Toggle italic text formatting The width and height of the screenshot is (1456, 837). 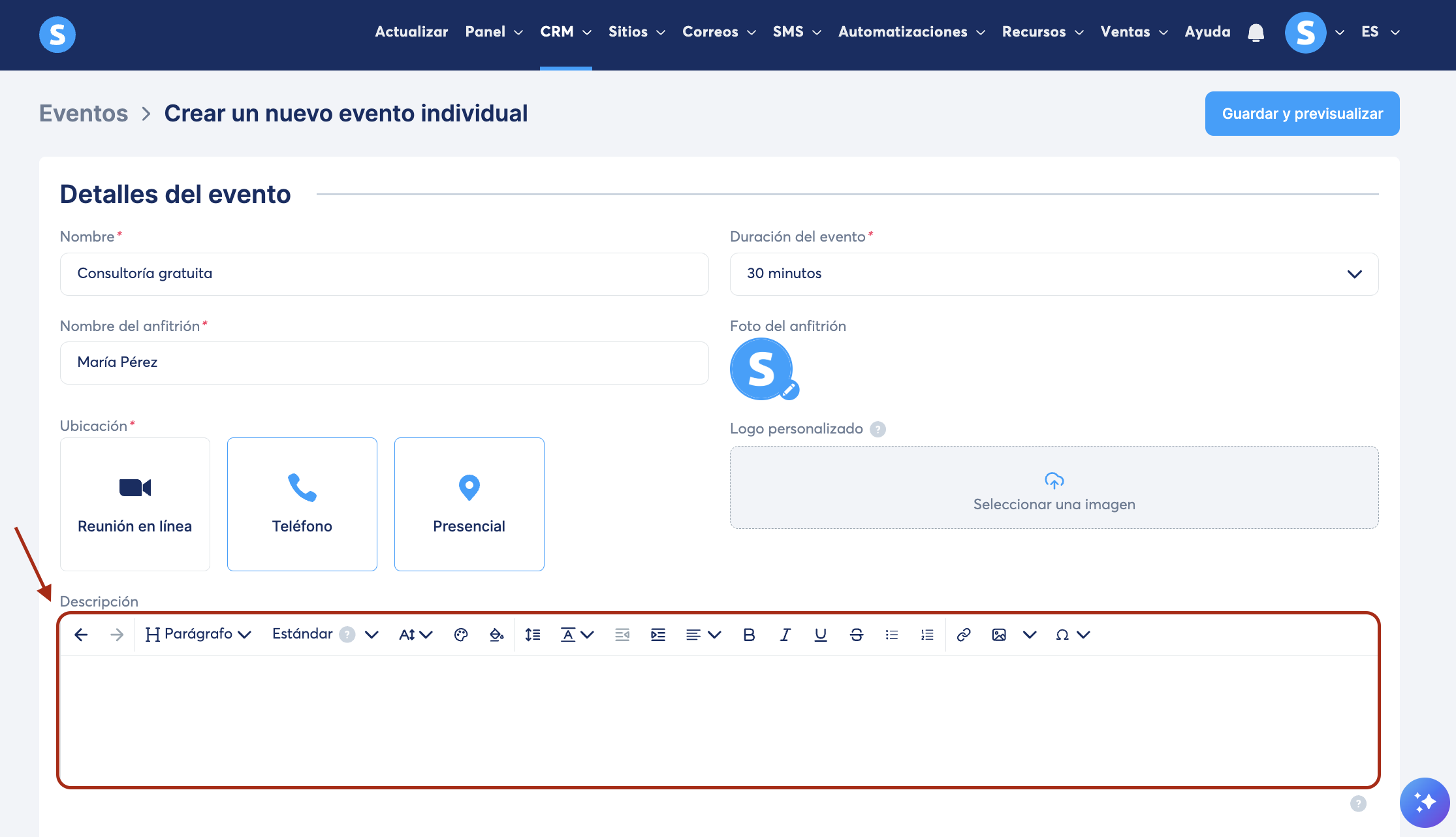785,635
